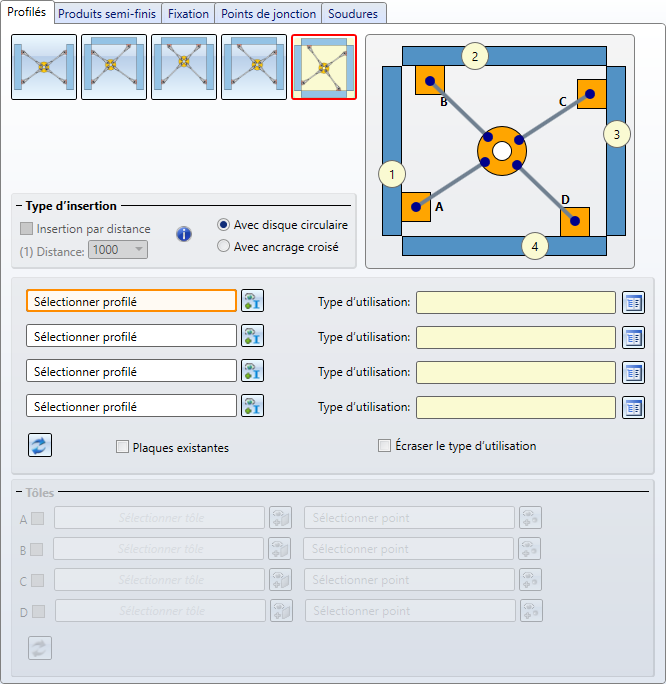Select fourth bracing variant thumbnail
The width and height of the screenshot is (666, 684).
(x=254, y=67)
